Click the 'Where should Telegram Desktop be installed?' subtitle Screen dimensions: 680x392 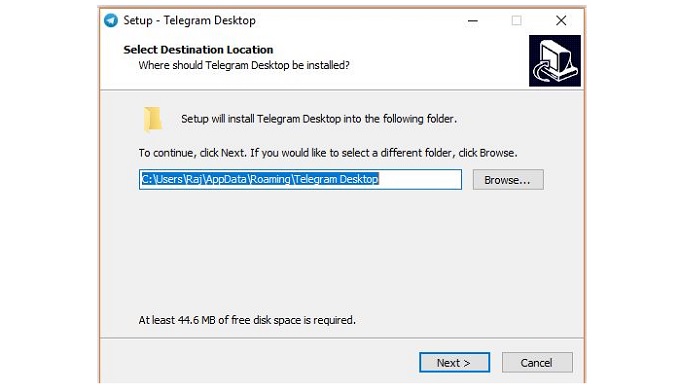pos(244,65)
